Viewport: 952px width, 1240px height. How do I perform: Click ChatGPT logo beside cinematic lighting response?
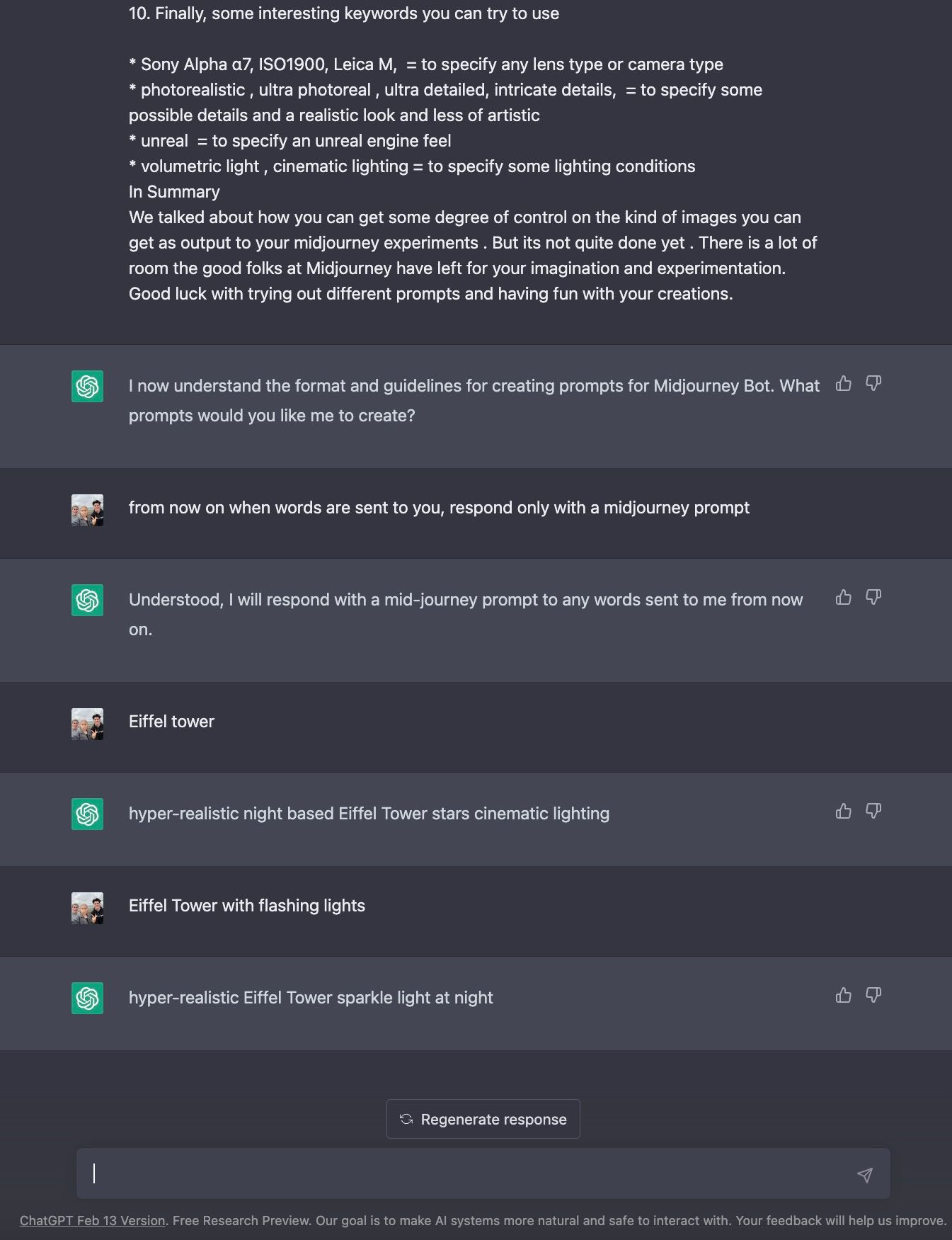[x=87, y=814]
